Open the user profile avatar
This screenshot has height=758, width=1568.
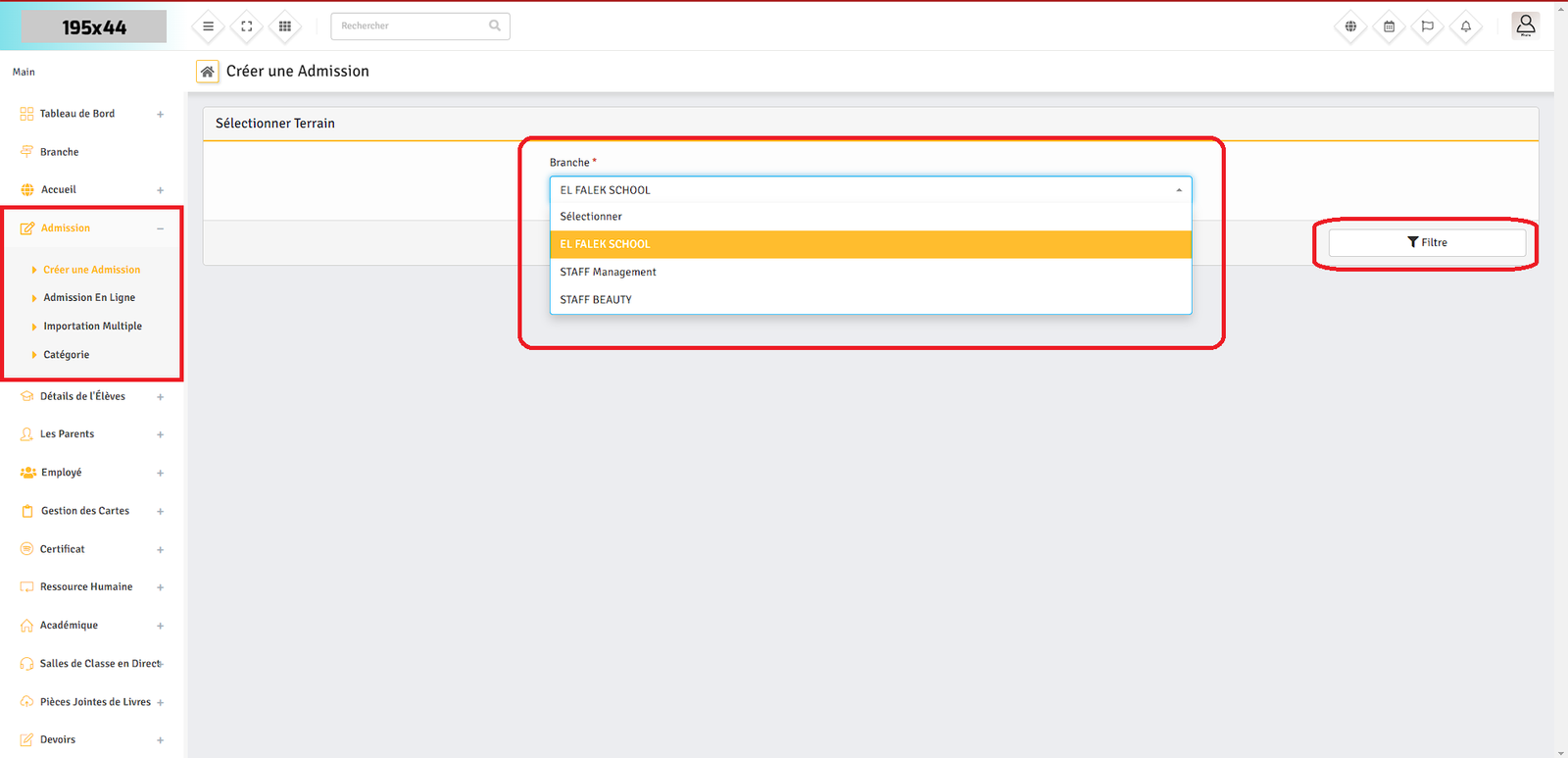(1525, 25)
